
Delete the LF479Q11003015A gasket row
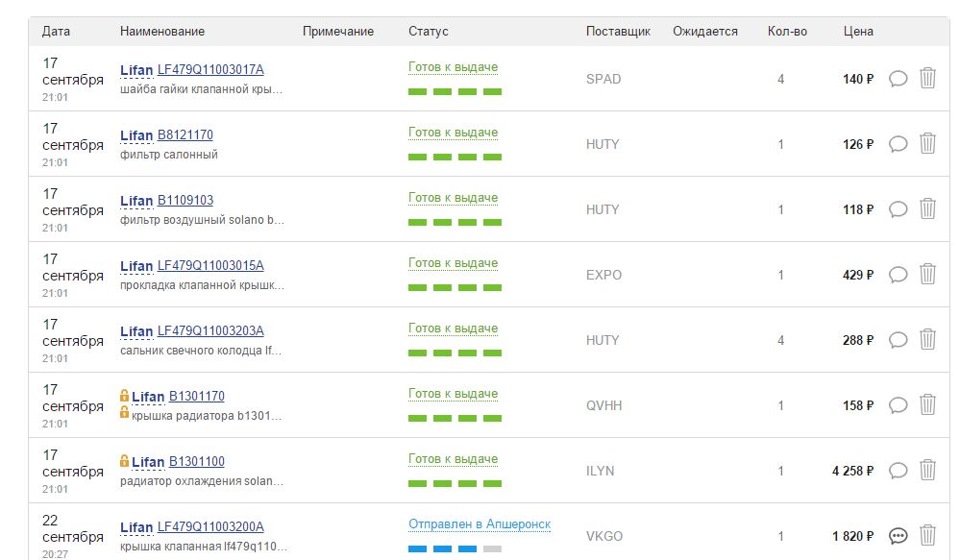[928, 274]
